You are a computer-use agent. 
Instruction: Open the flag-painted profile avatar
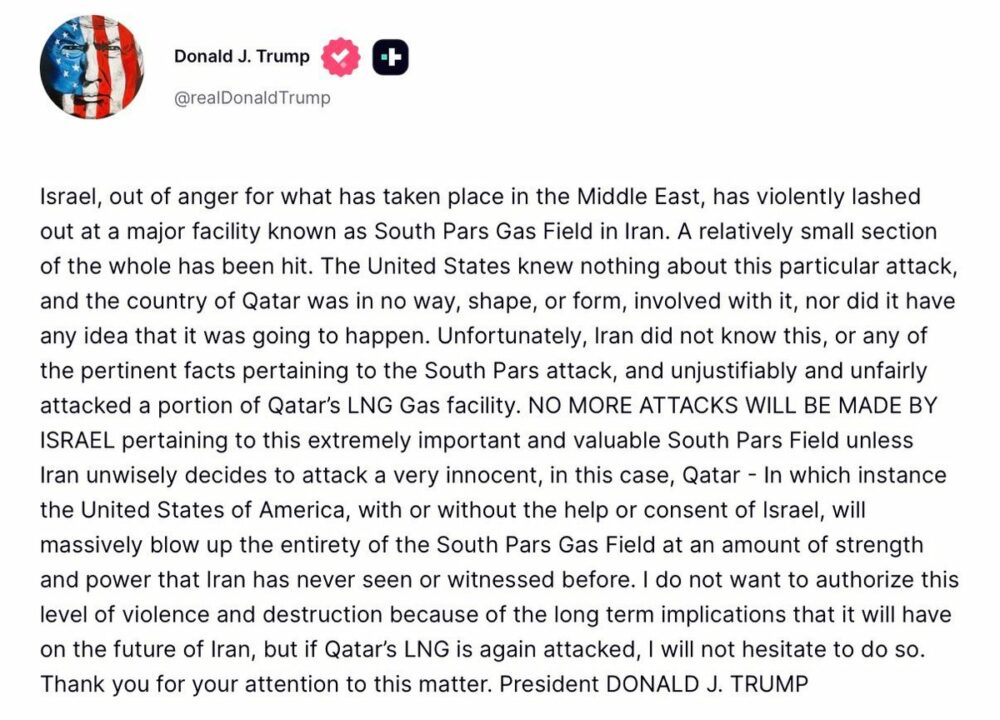pos(92,69)
